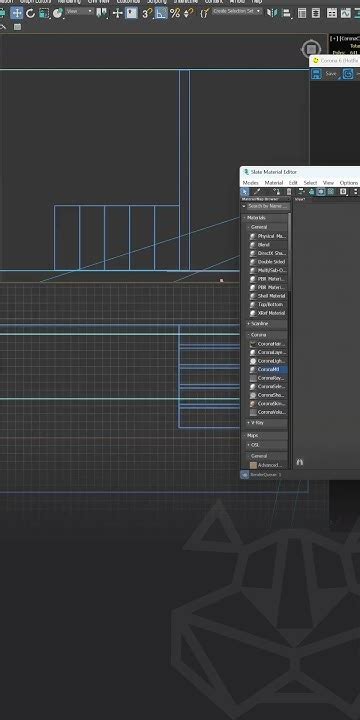The image size is (360, 720).
Task: Select CoronaMtl in the material browser
Action: coord(268,369)
